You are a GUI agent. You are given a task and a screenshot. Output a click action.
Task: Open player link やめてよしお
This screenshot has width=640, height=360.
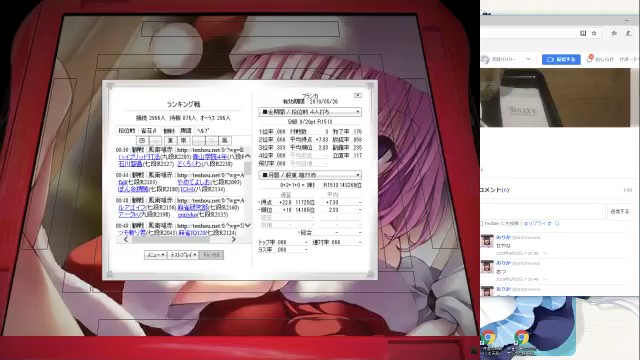(x=194, y=182)
